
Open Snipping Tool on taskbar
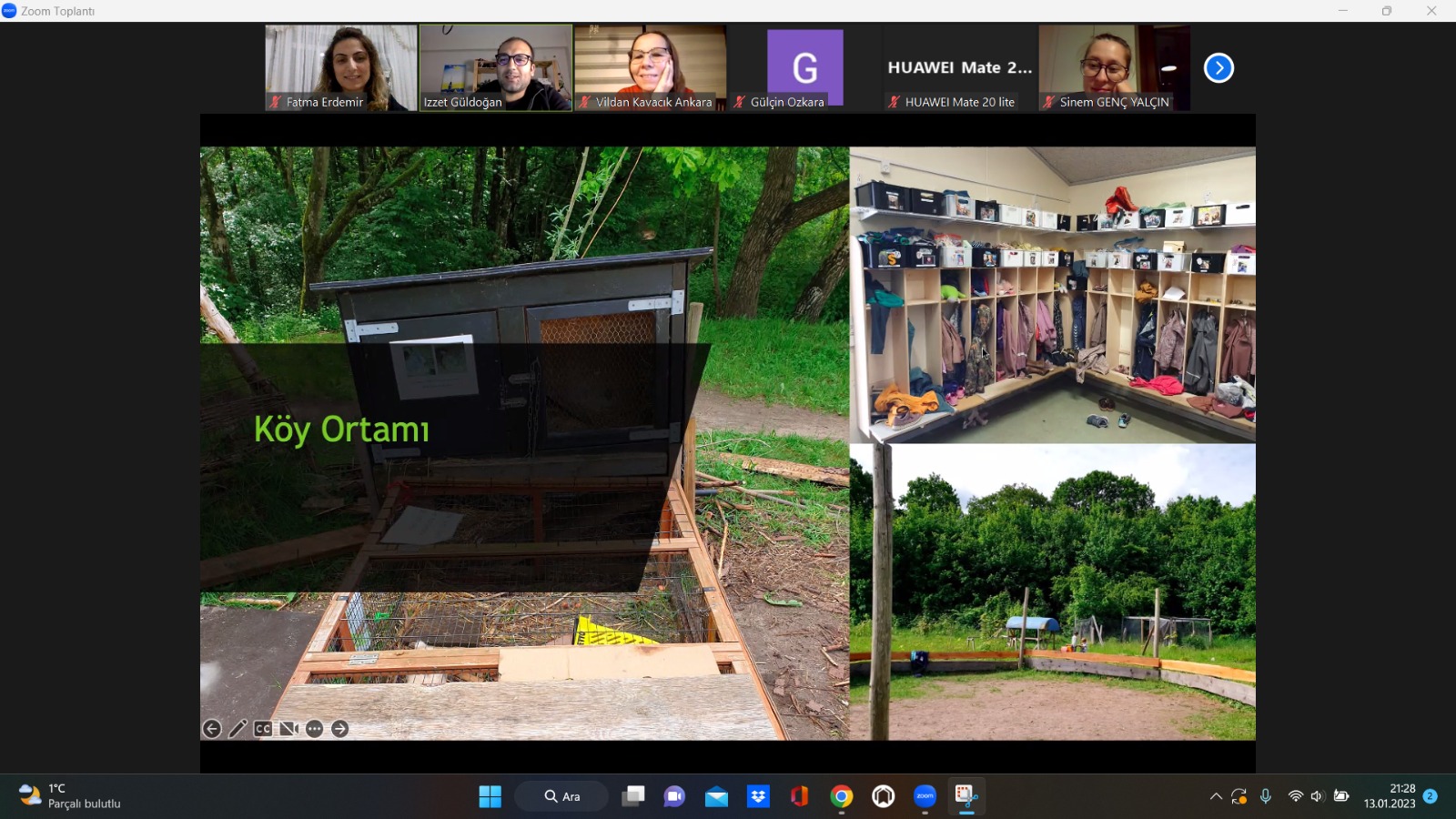[966, 796]
